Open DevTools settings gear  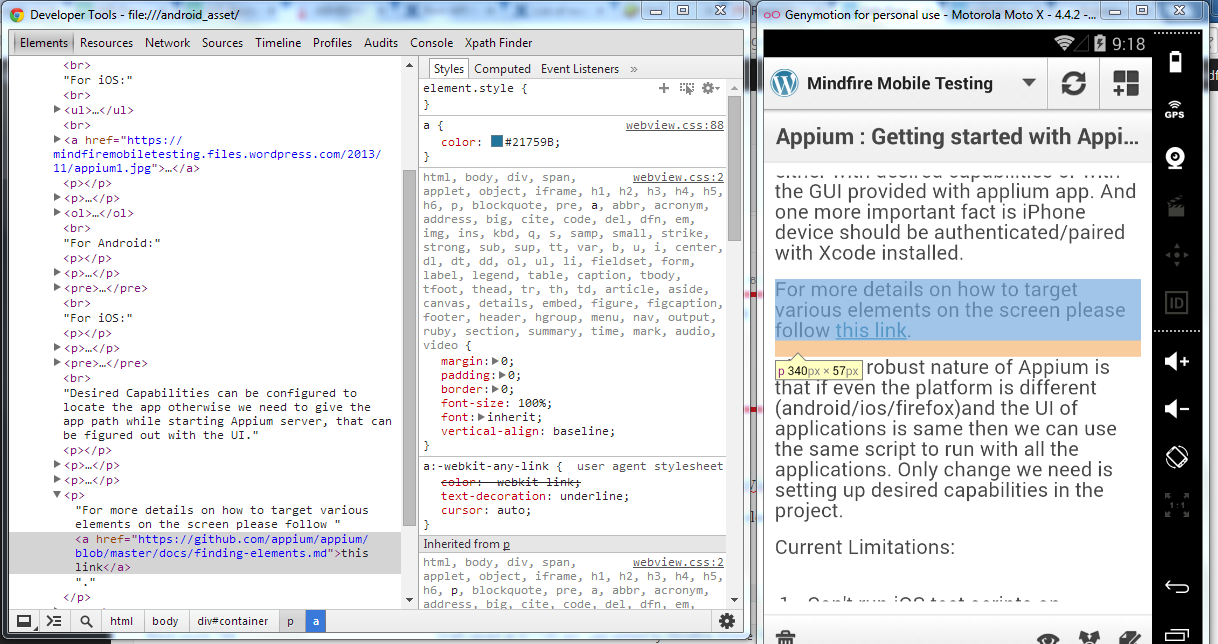click(727, 621)
